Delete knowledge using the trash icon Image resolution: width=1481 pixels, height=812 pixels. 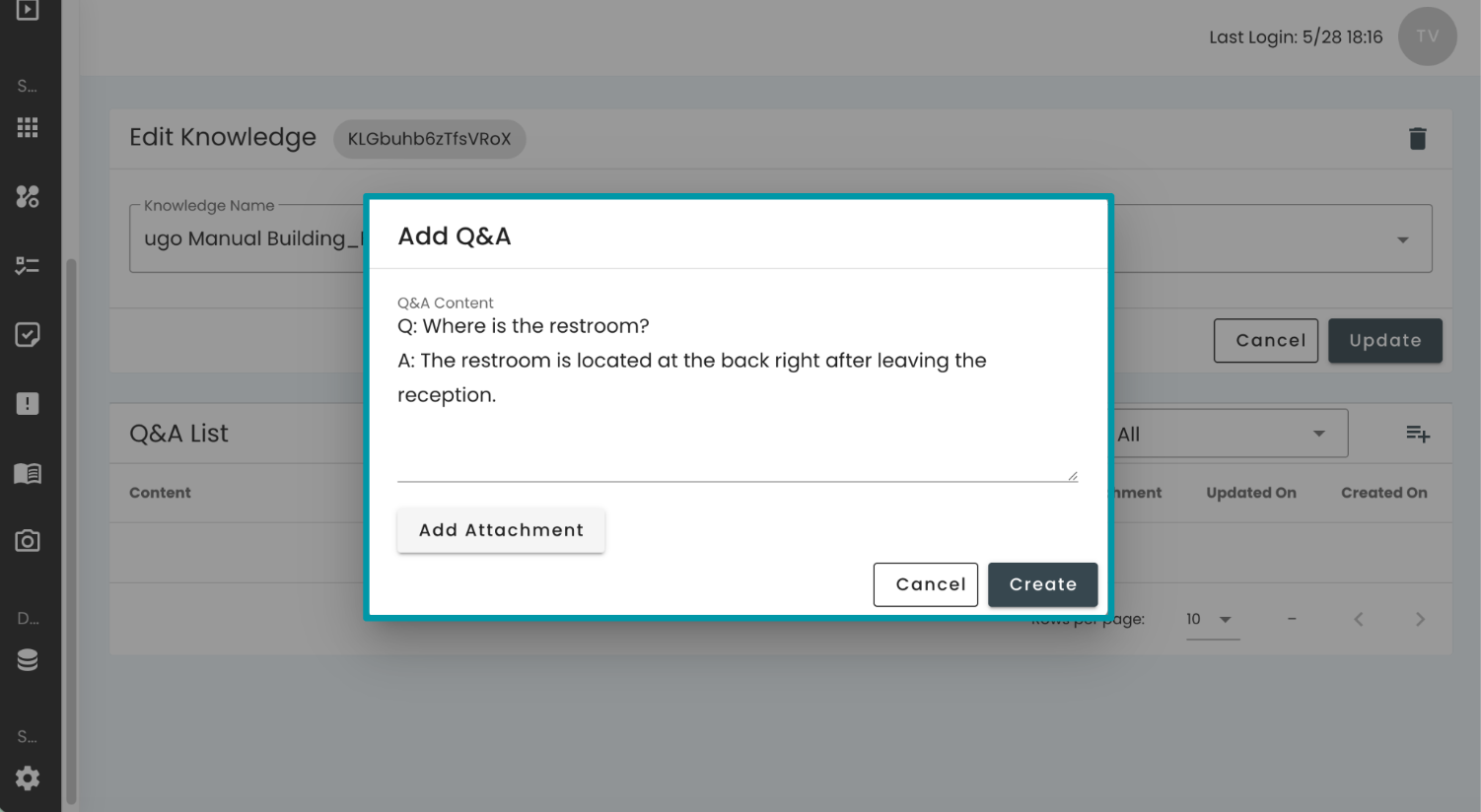pyautogui.click(x=1418, y=139)
